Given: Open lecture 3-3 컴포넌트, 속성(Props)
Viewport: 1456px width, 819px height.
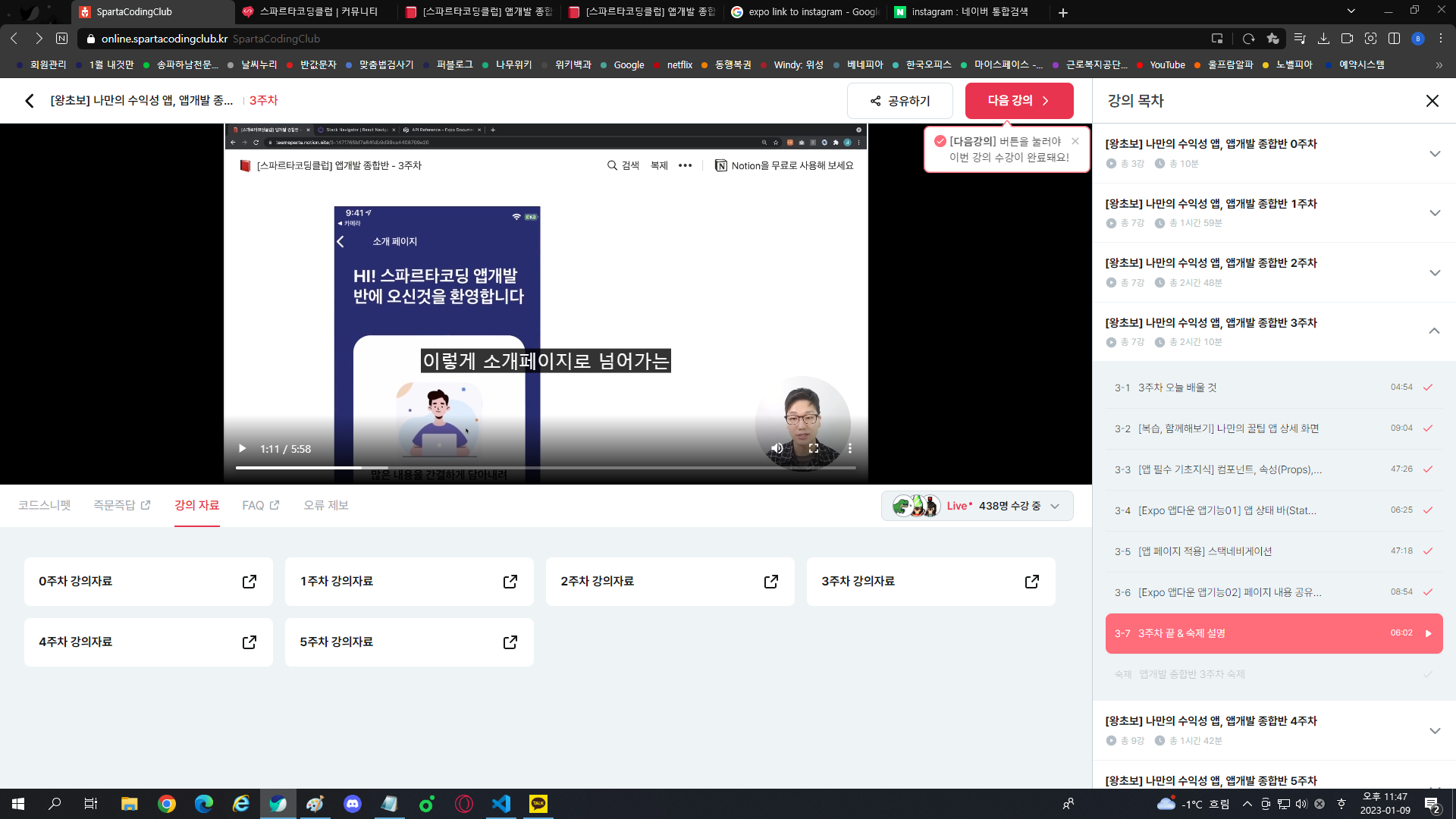Looking at the screenshot, I should click(1274, 469).
